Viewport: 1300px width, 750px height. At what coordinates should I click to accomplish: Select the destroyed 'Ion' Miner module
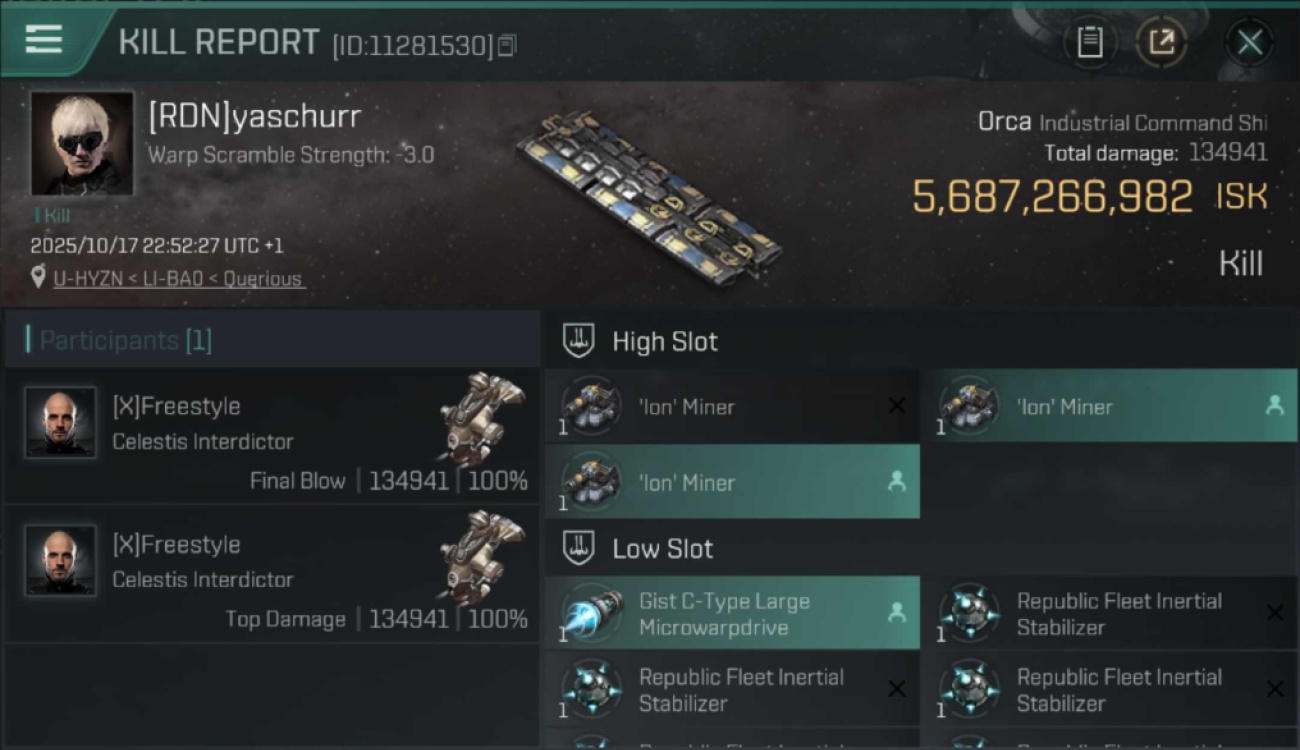click(732, 407)
